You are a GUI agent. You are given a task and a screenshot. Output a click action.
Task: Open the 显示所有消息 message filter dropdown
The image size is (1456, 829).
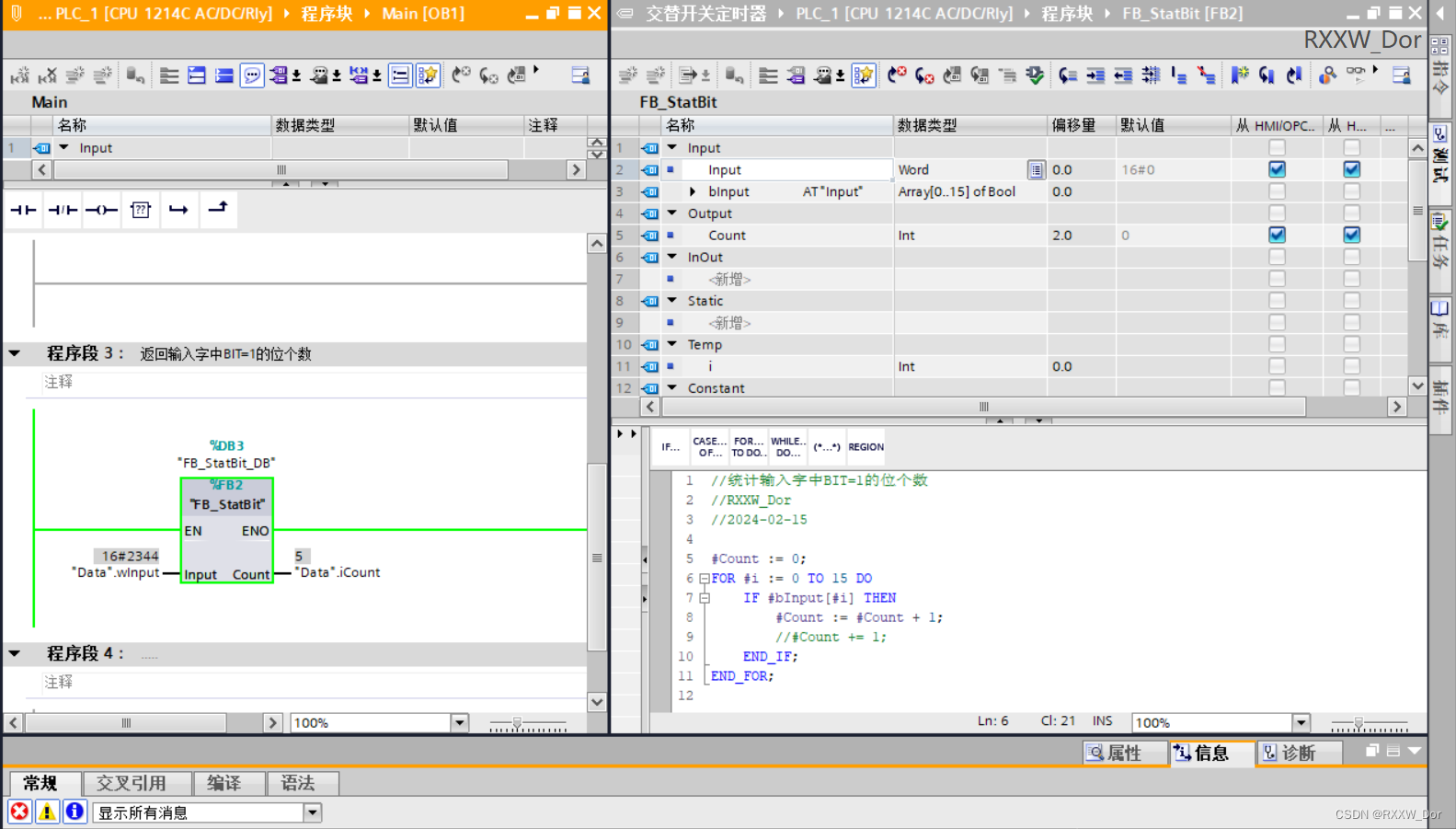click(313, 812)
